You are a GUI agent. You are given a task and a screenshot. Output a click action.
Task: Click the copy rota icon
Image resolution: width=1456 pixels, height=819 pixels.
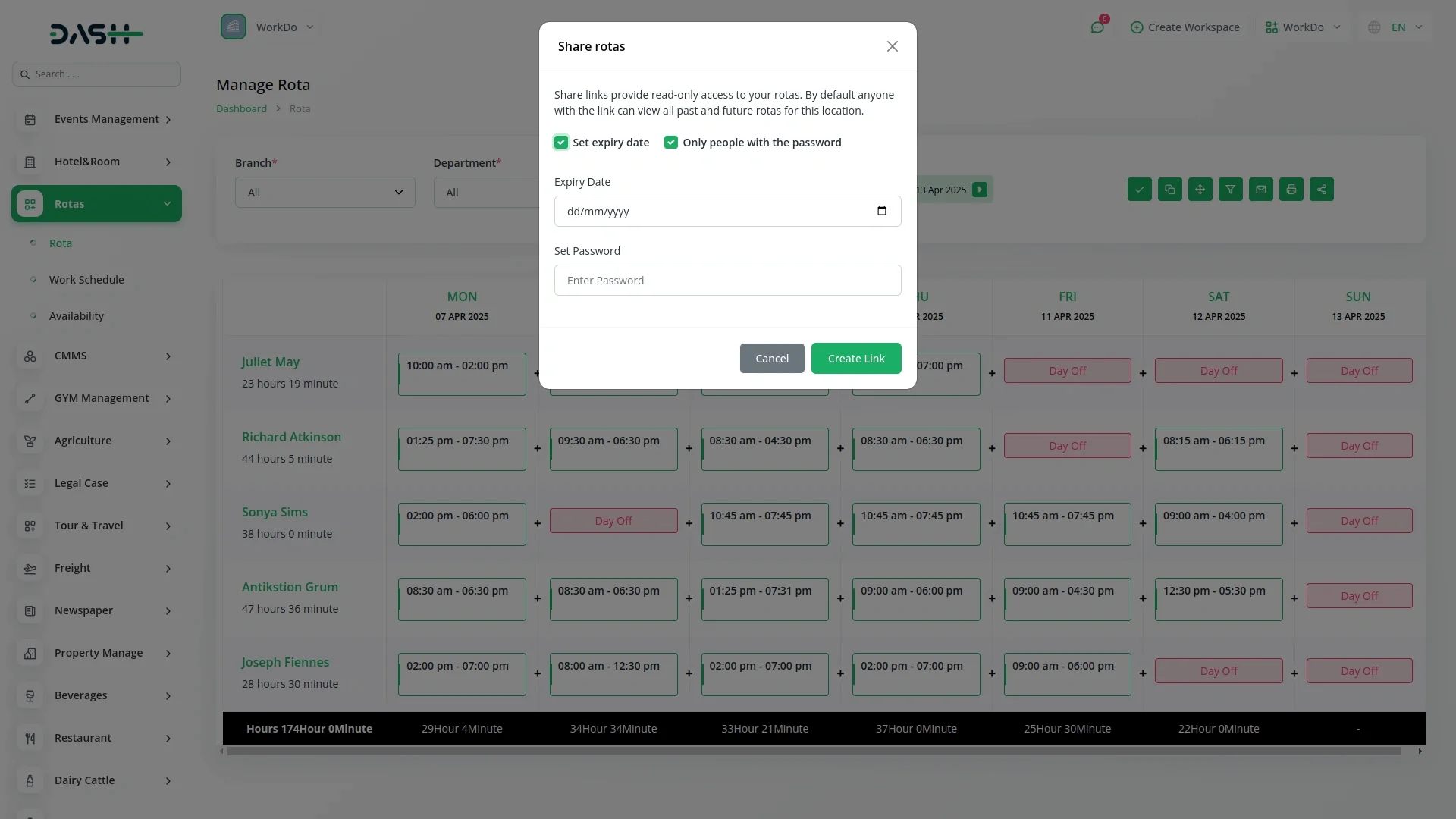click(x=1169, y=190)
